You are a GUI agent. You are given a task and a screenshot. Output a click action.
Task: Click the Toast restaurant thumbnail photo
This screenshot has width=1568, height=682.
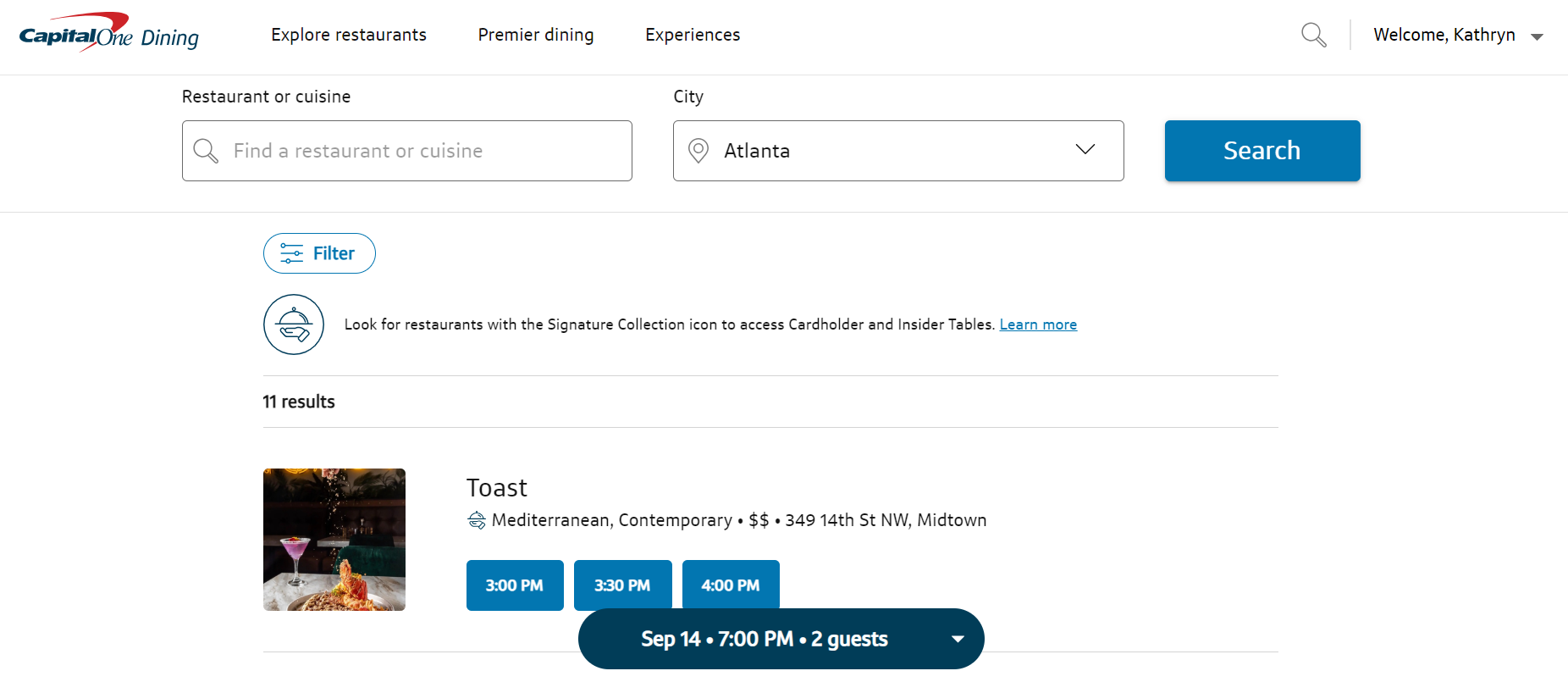tap(334, 540)
